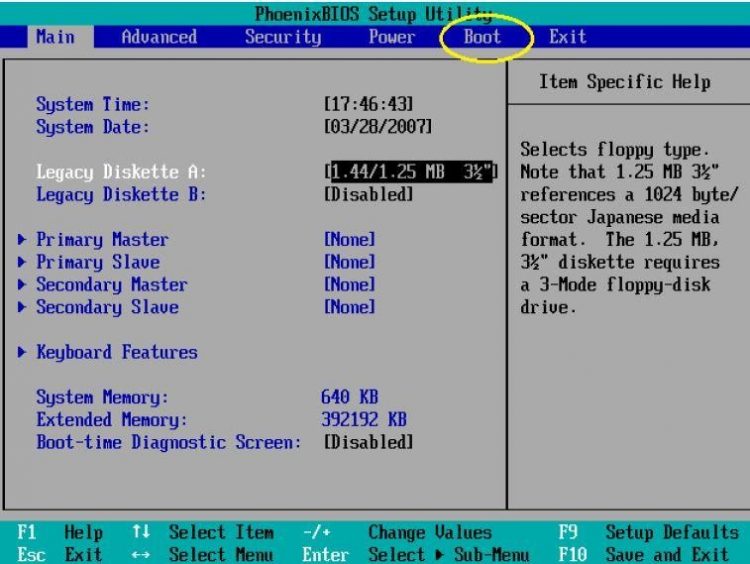Expand the Secondary Slave arrow
This screenshot has height=564, width=750.
click(x=22, y=307)
